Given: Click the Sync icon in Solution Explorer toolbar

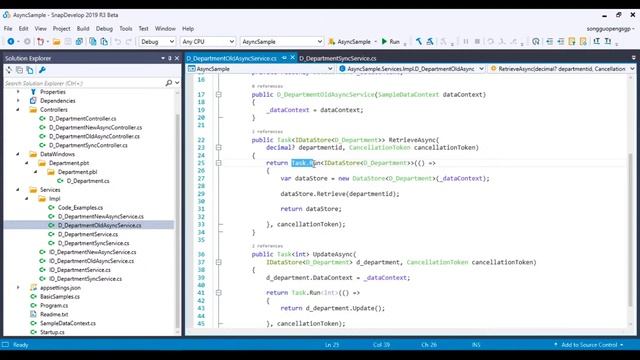Looking at the screenshot, I should 9,70.
